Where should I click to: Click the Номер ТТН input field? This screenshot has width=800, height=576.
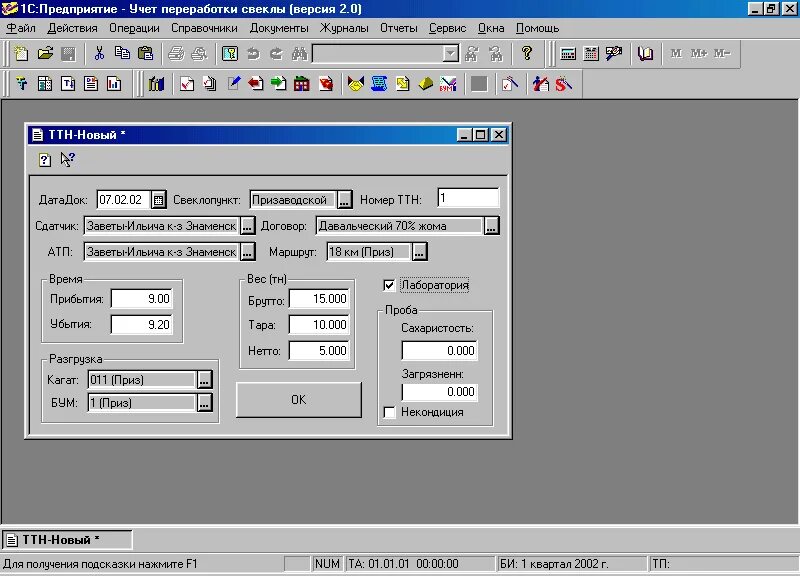pyautogui.click(x=468, y=198)
